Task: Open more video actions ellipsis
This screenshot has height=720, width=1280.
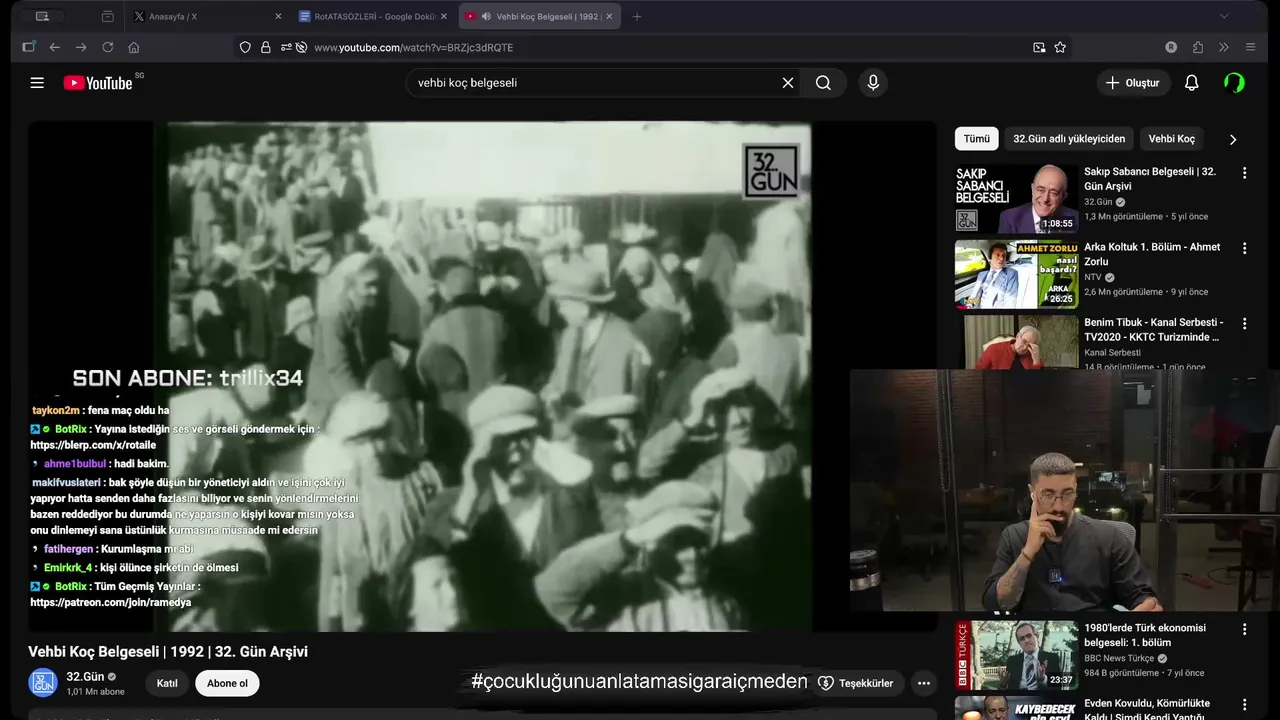Action: (x=924, y=683)
